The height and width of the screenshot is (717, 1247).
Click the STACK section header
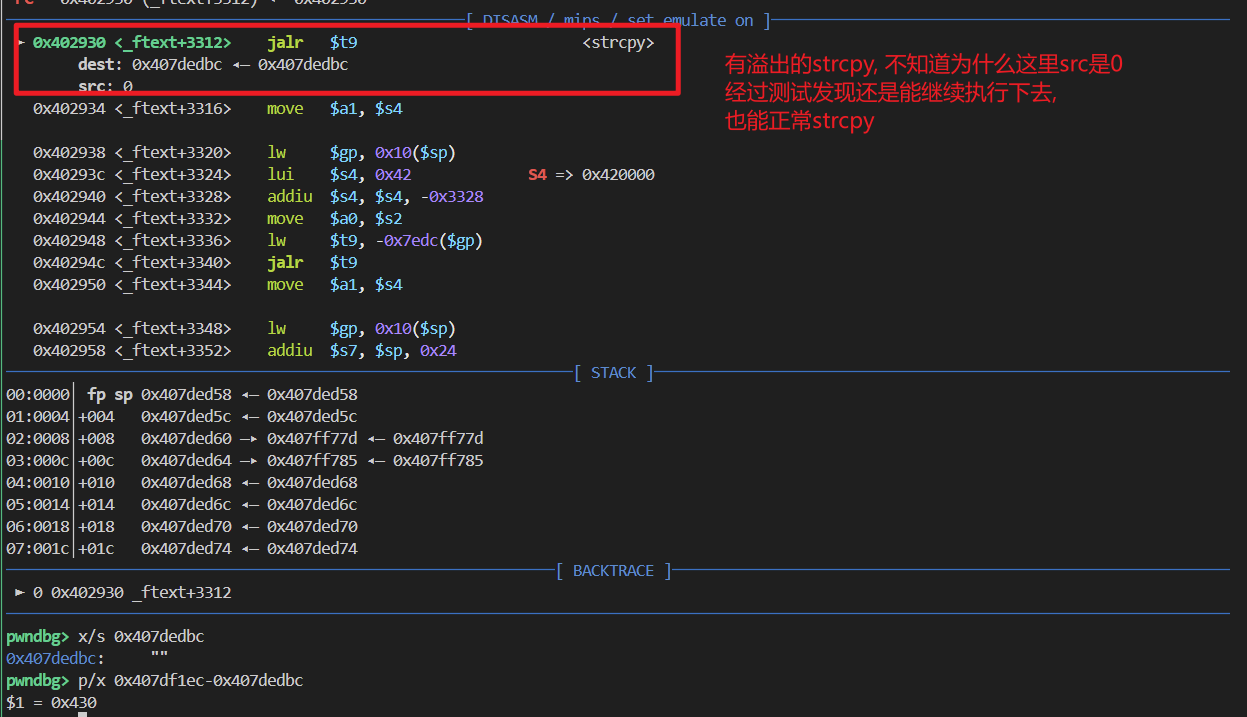pyautogui.click(x=613, y=373)
